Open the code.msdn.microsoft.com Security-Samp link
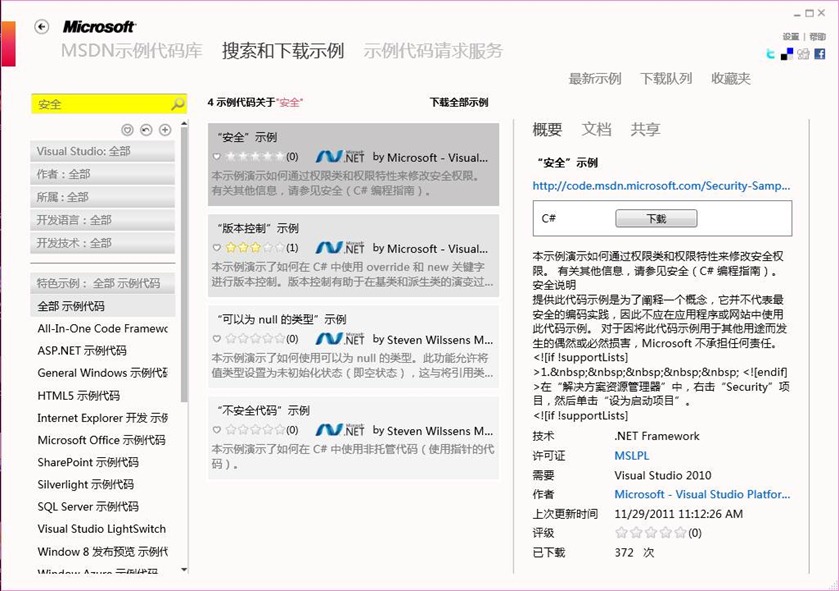Image resolution: width=839 pixels, height=591 pixels. click(661, 186)
